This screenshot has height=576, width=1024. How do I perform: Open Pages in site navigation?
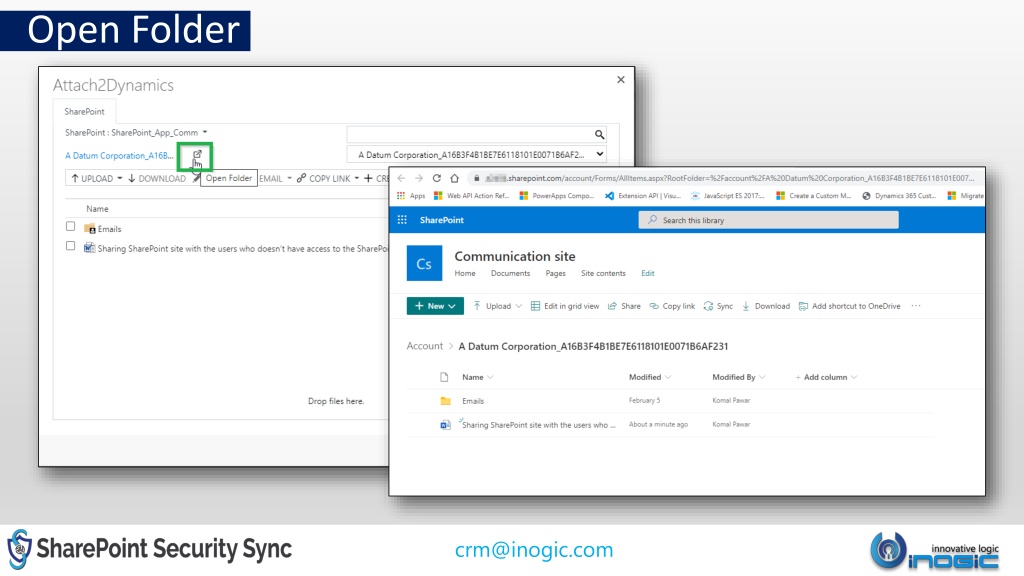(556, 274)
